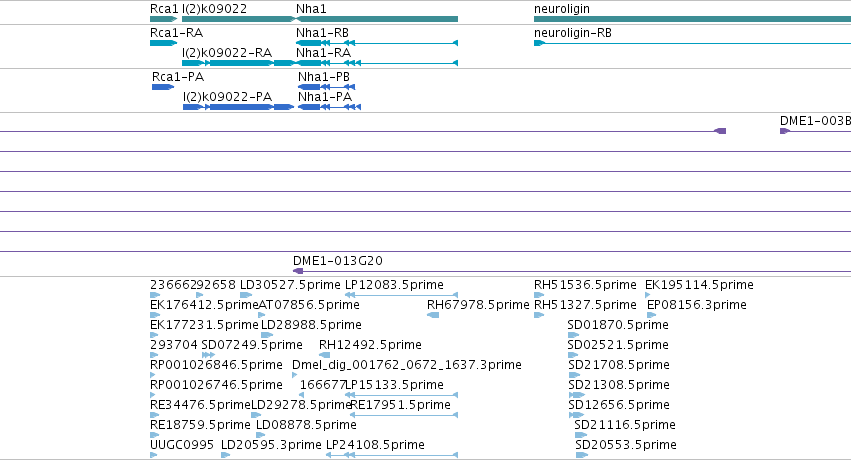Click the Nha1-RB transcript glyph
851x460 pixels.
[x=377, y=43]
